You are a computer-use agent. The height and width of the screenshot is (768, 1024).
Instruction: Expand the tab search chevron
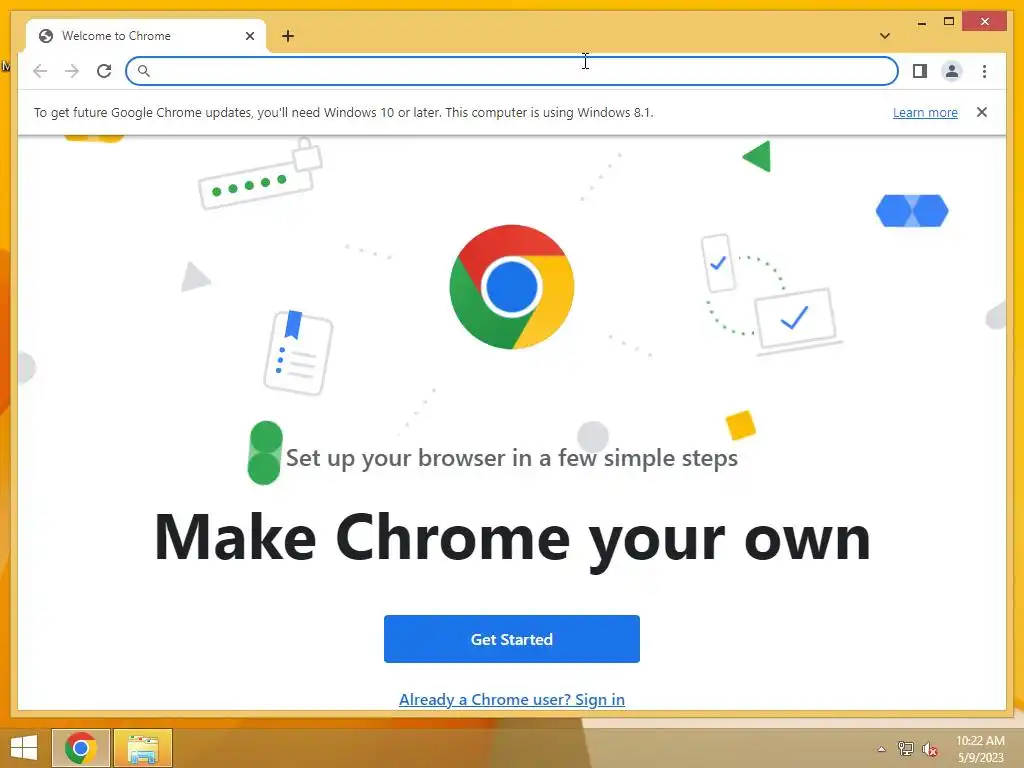click(x=885, y=36)
